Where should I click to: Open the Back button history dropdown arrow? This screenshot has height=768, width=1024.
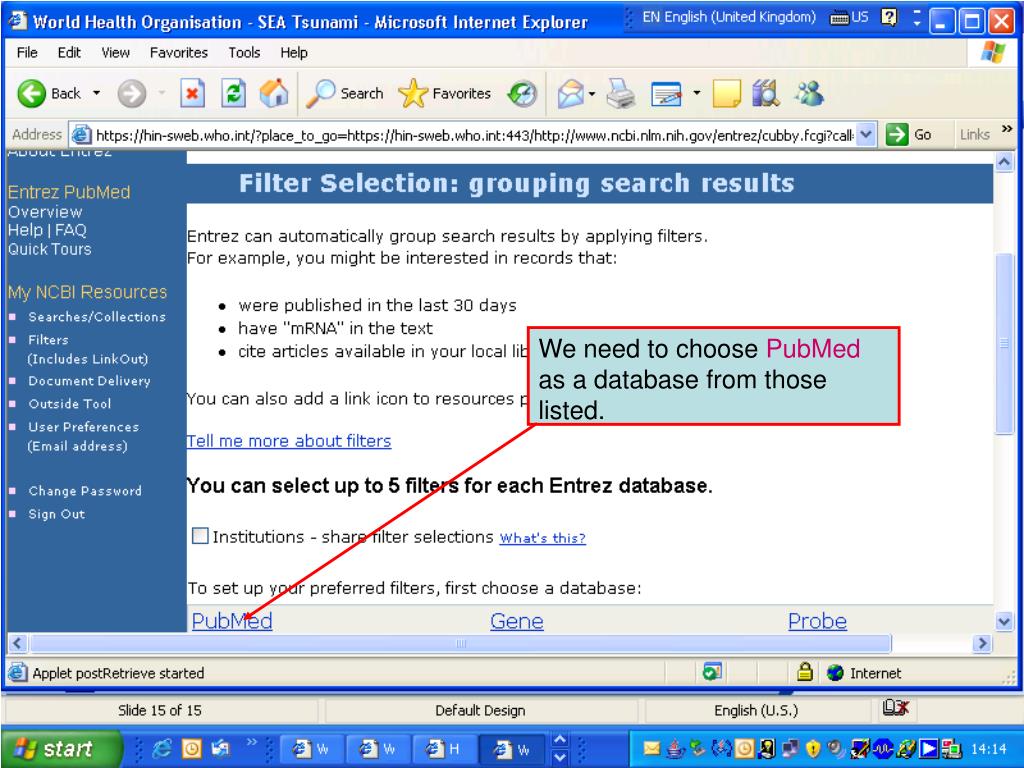click(97, 93)
